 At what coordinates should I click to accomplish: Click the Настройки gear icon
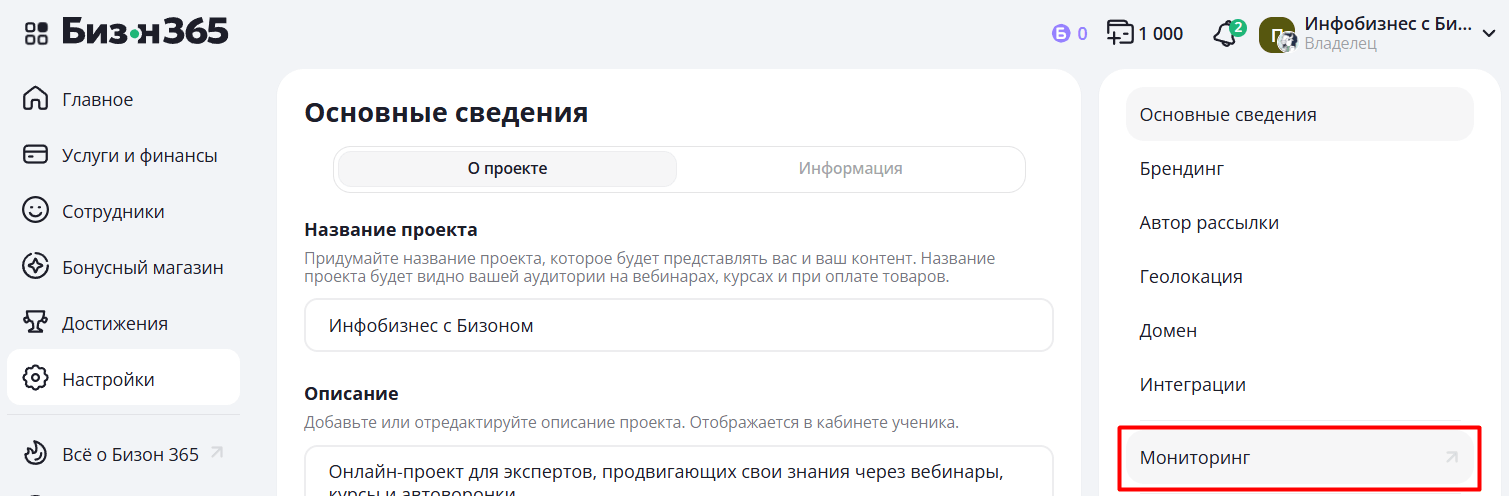[36, 380]
